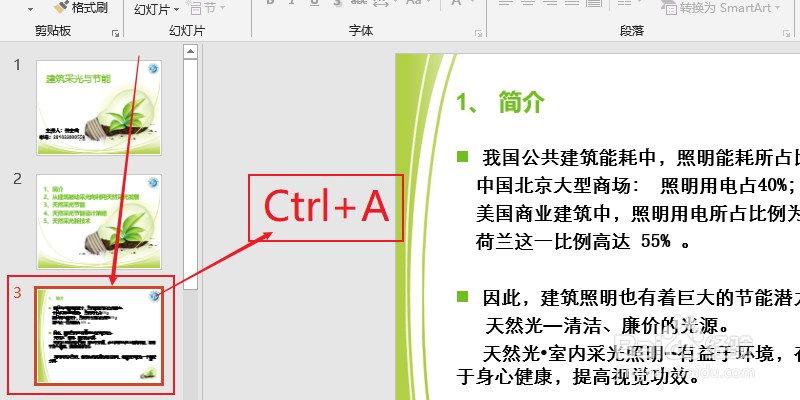Click the animation star icon on slide 1
Image resolution: width=800 pixels, height=400 pixels.
click(x=154, y=69)
